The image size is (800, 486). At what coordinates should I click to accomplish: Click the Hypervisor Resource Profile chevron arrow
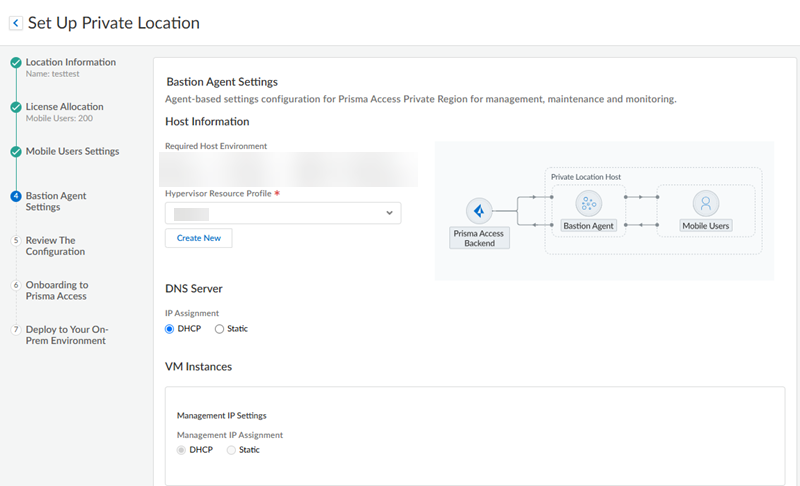coord(389,213)
